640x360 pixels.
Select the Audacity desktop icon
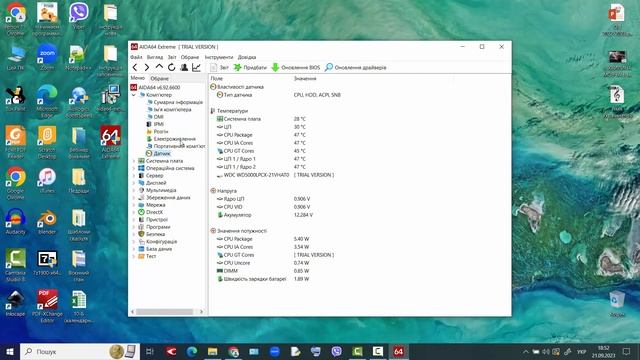tap(16, 222)
